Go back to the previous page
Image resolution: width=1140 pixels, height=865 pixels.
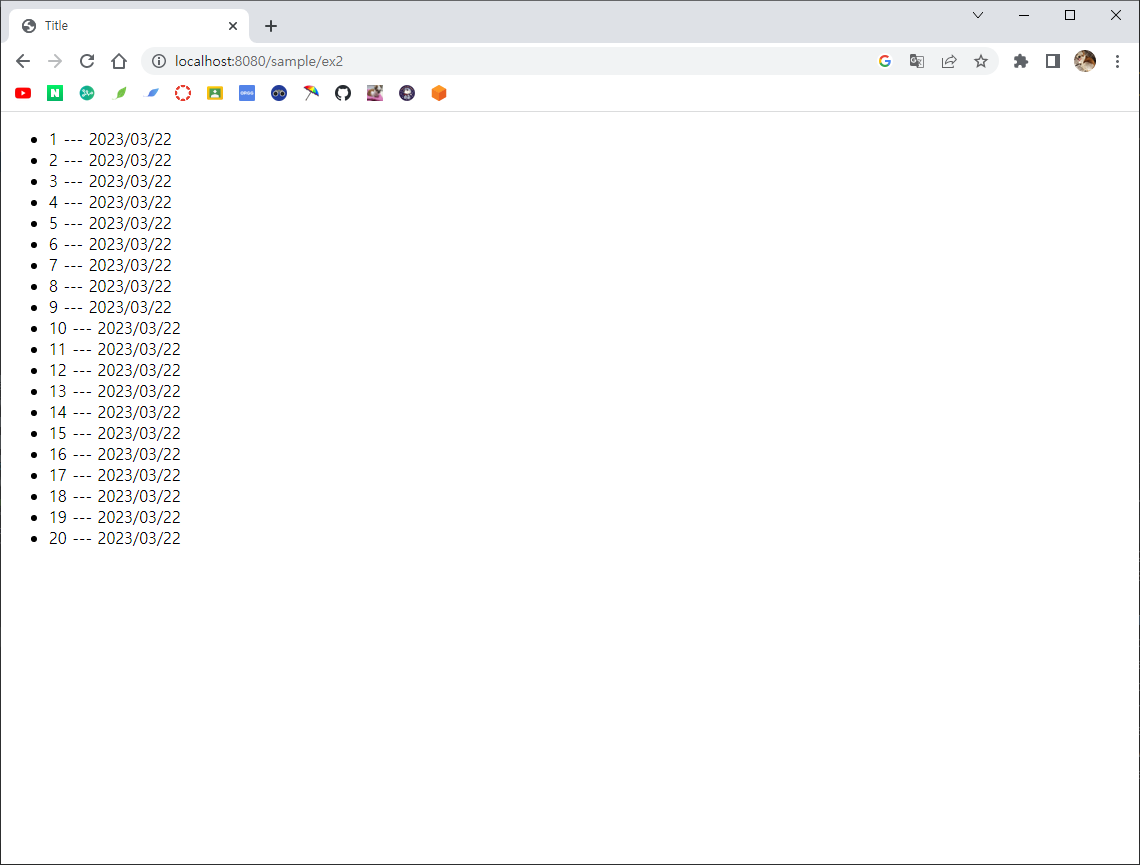coord(23,61)
